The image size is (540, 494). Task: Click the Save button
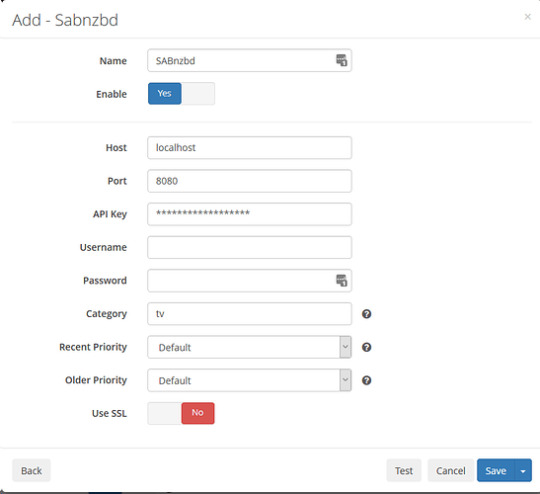coord(496,471)
